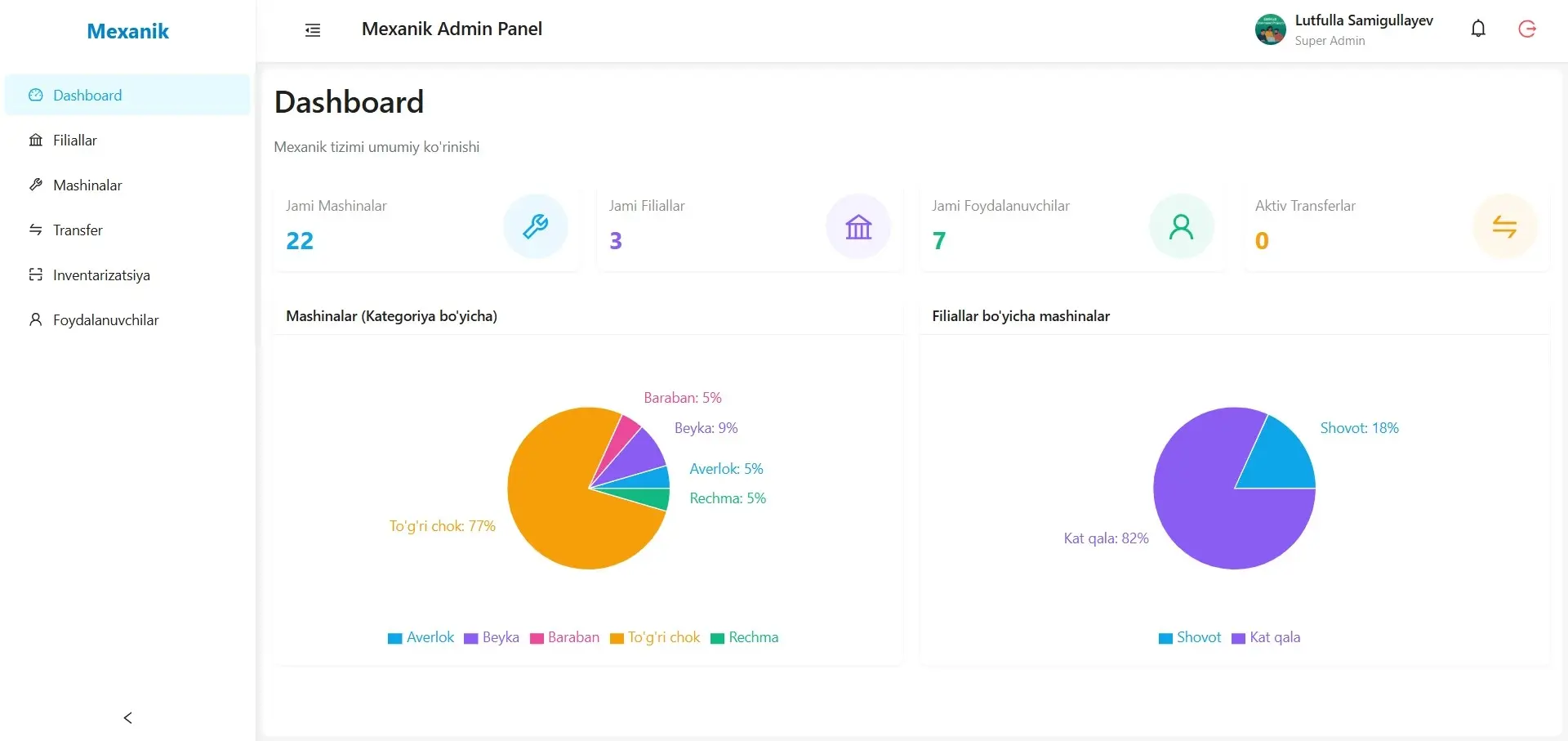Click the Lutfulla Samigullayev profile name
Image resolution: width=1568 pixels, height=741 pixels.
click(1363, 20)
